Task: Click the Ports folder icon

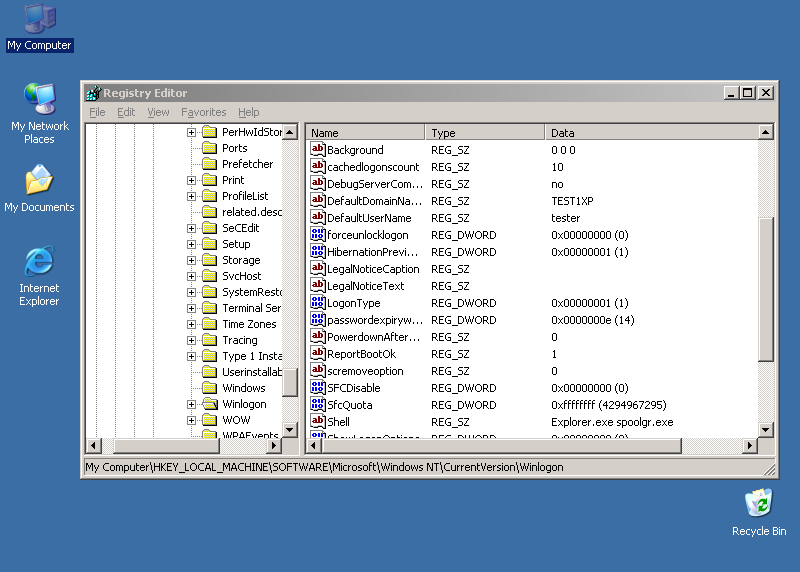Action: coord(210,148)
